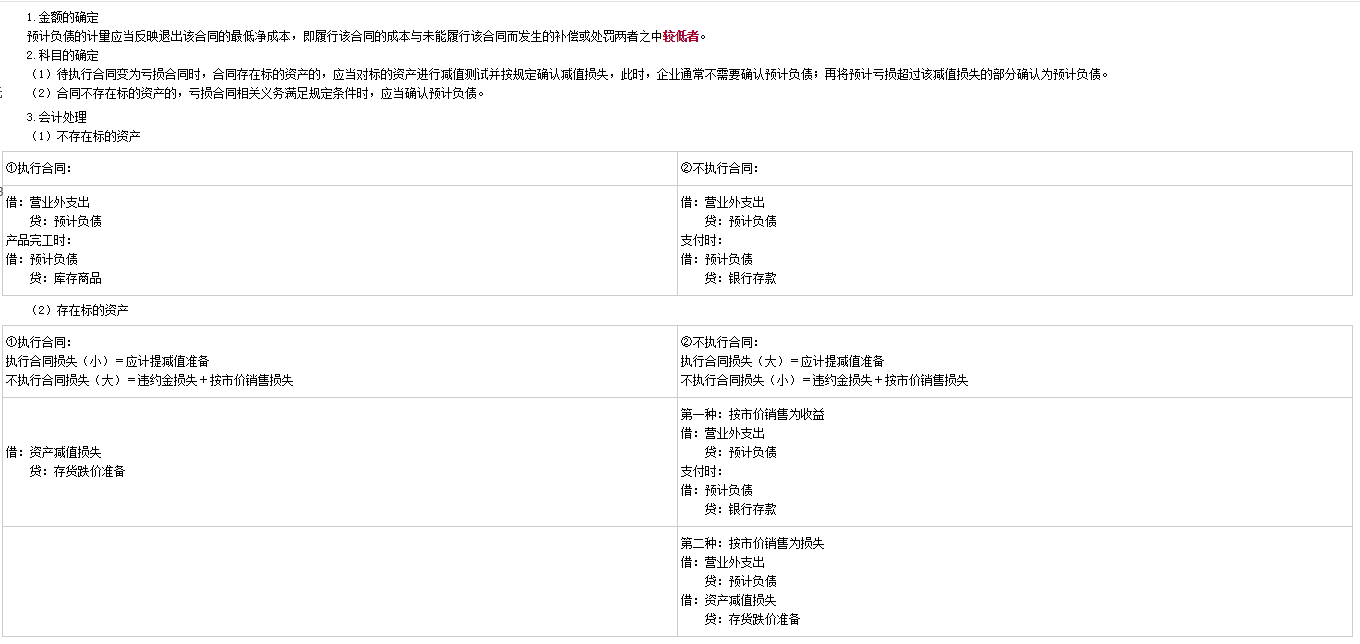The image size is (1360, 644).
Task: Select "第二种:按市价销售为损失"
Action: tap(752, 543)
